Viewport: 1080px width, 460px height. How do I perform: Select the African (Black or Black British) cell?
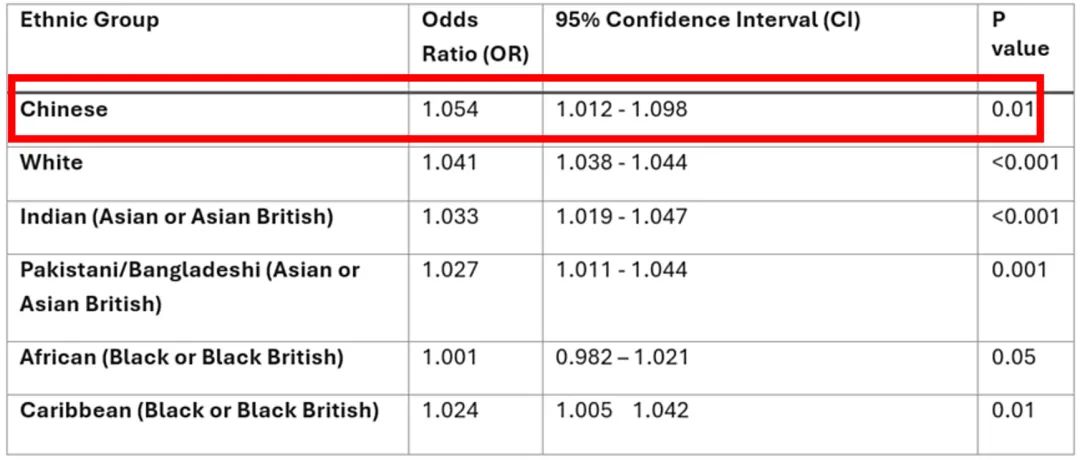pyautogui.click(x=181, y=357)
